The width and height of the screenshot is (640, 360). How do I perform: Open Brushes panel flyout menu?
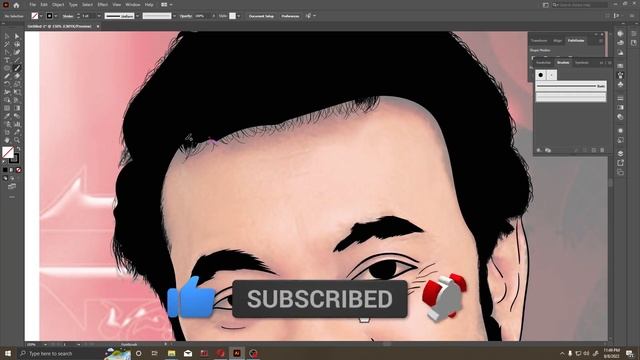610,62
